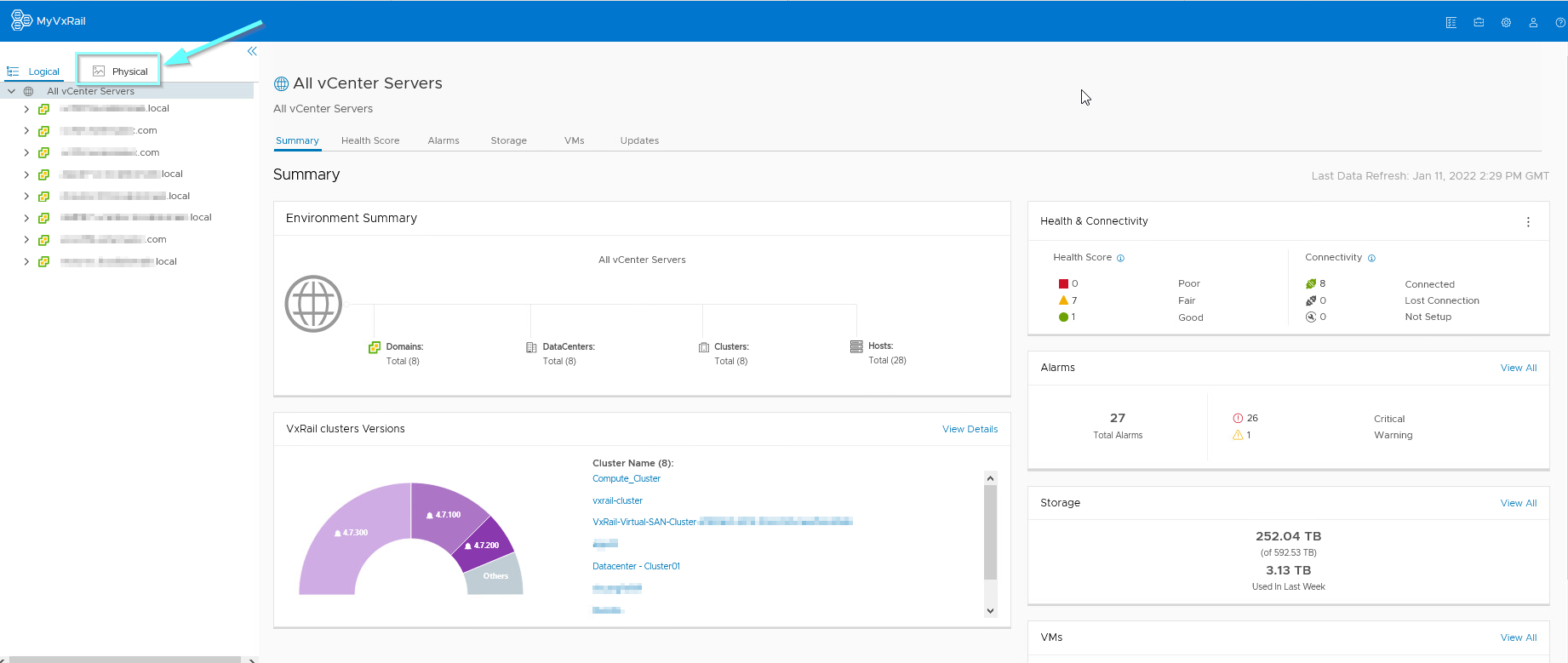Collapse the navigation sidebar with double chevron
1568x663 pixels.
pos(252,51)
